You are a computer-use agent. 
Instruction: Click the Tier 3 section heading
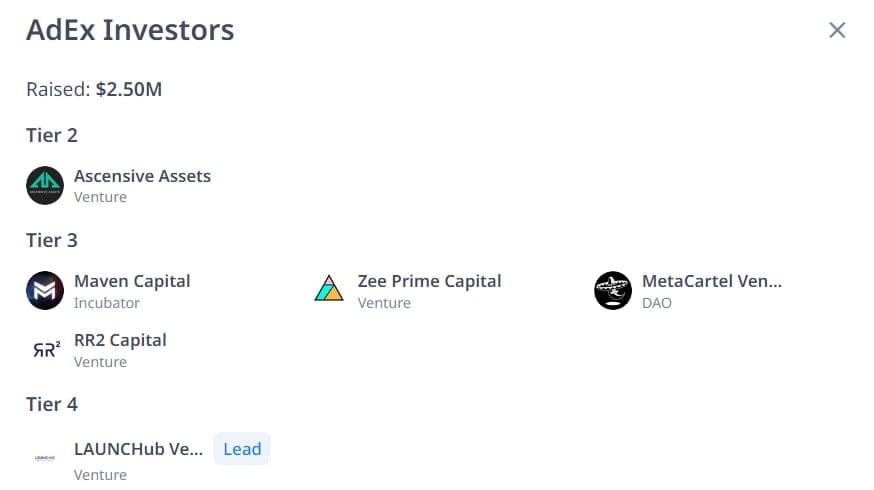(x=52, y=240)
